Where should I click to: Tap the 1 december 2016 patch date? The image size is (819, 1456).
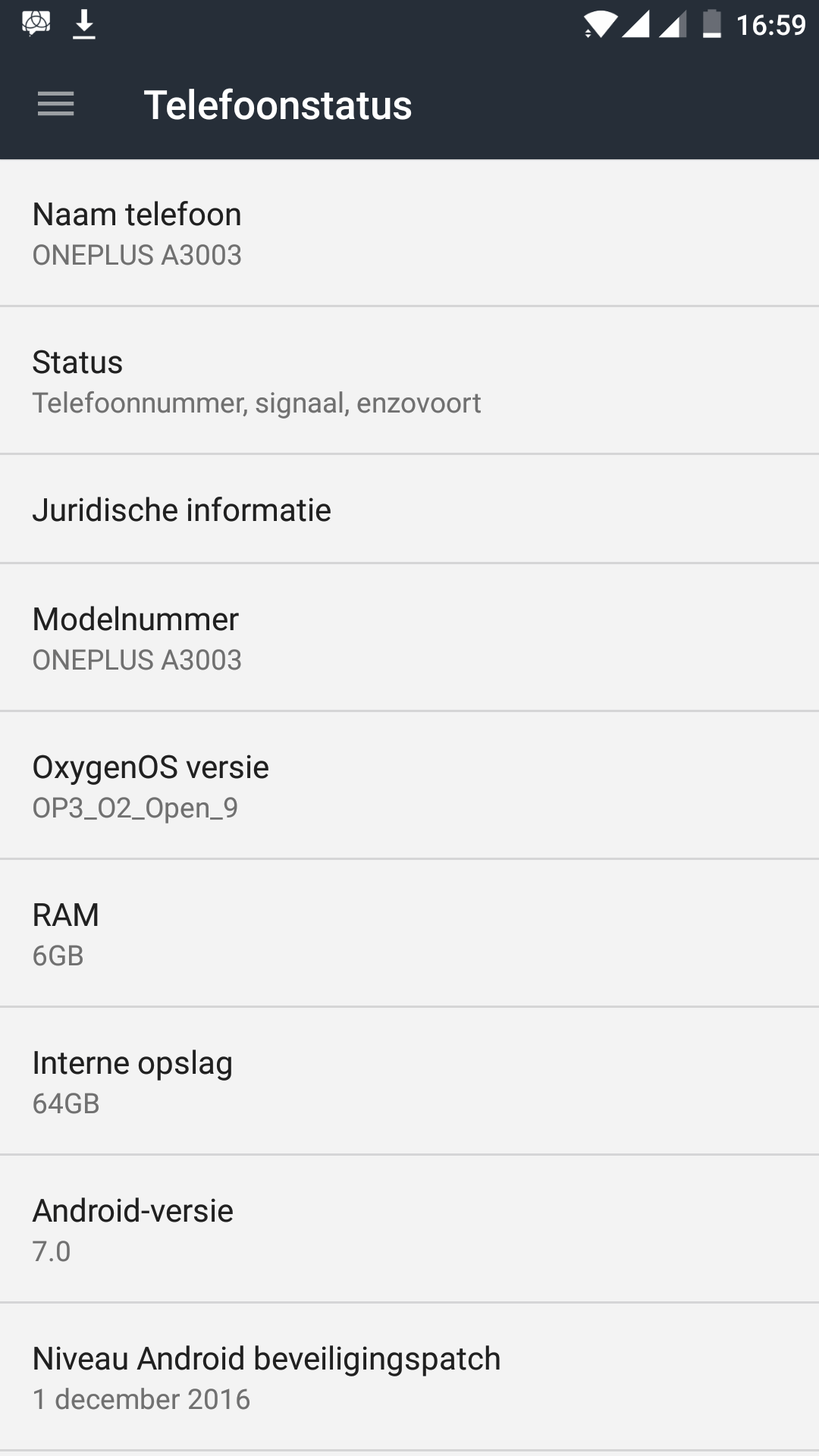[141, 1400]
